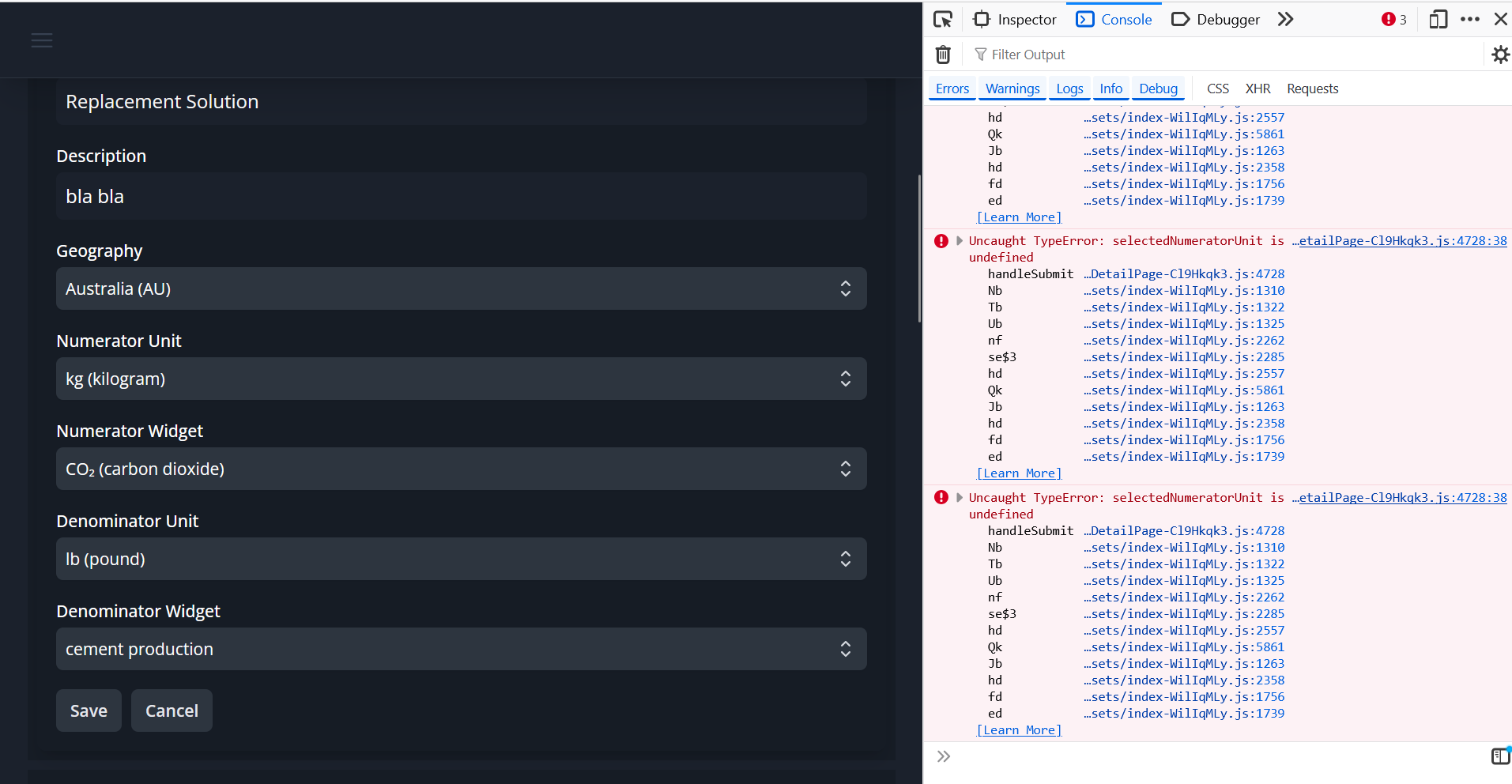The height and width of the screenshot is (784, 1512).
Task: Click the middle error's red error icon
Action: [941, 241]
